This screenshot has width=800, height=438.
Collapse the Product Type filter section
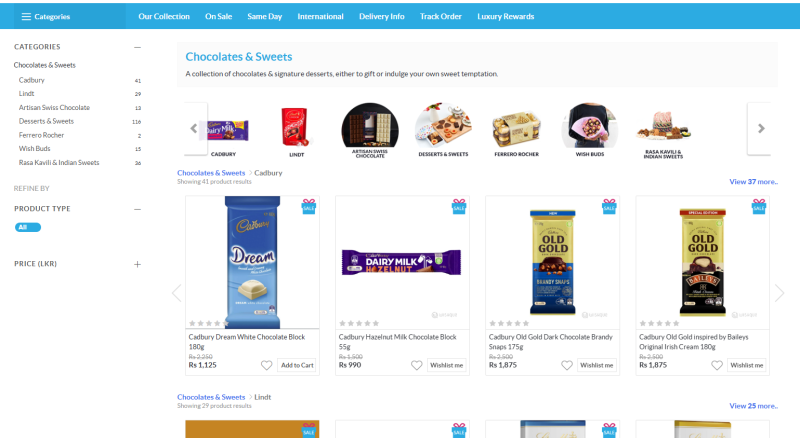point(137,209)
